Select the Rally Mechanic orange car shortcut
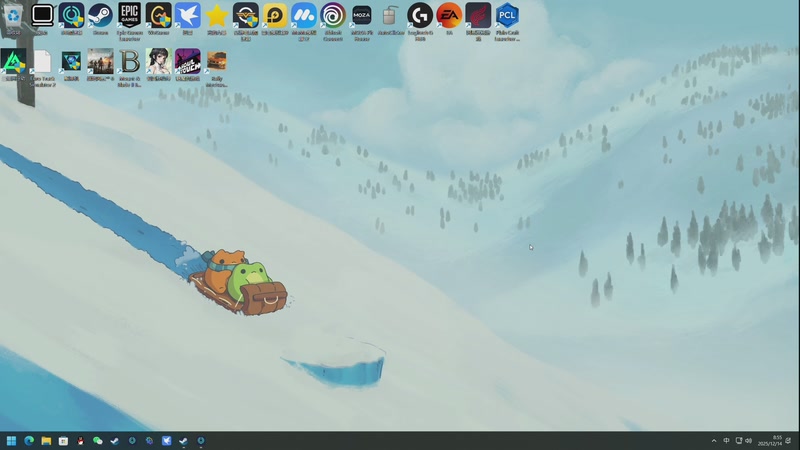800x450 pixels. tap(217, 68)
